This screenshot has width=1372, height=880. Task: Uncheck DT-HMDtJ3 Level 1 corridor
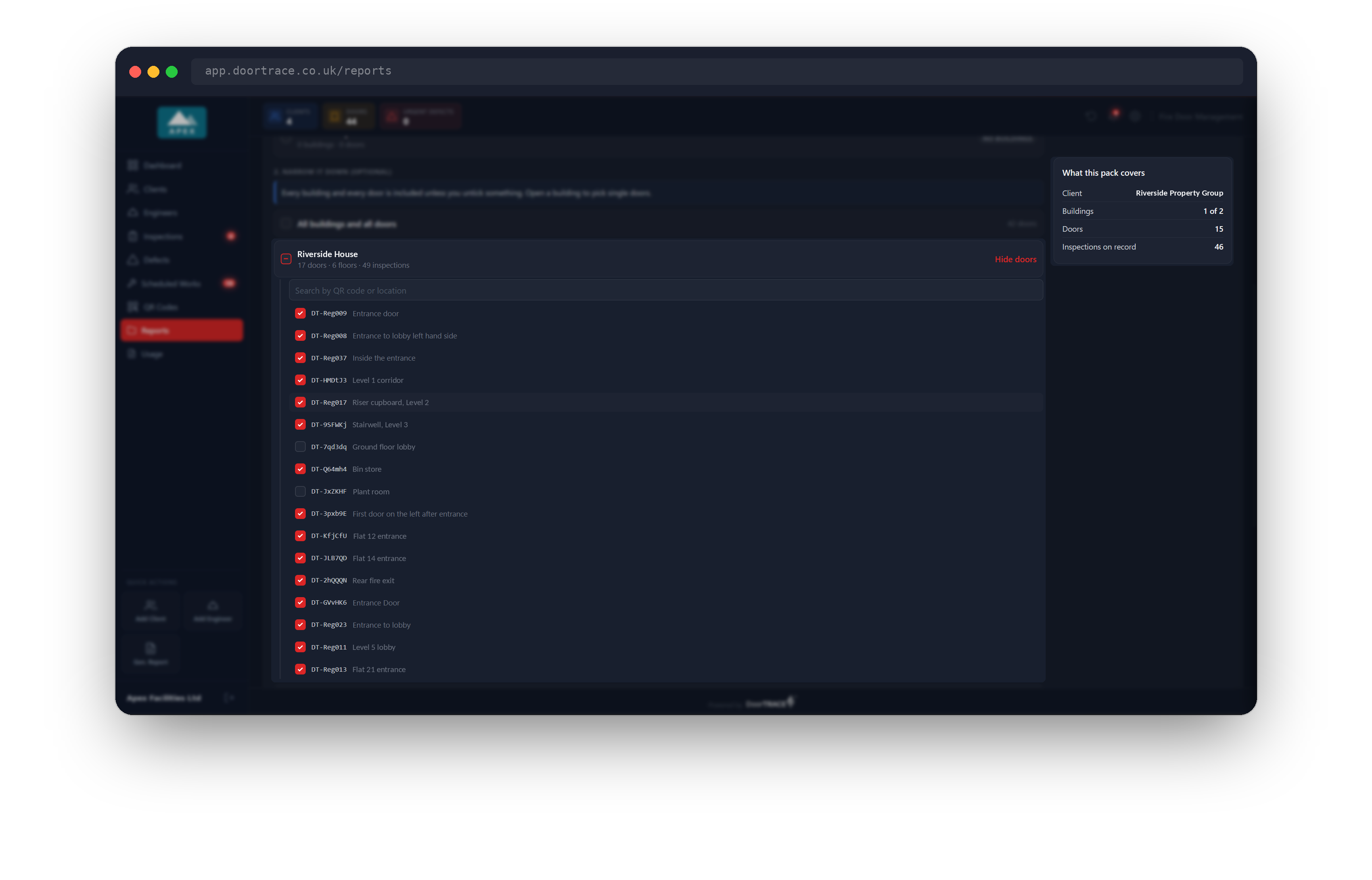pyautogui.click(x=300, y=380)
